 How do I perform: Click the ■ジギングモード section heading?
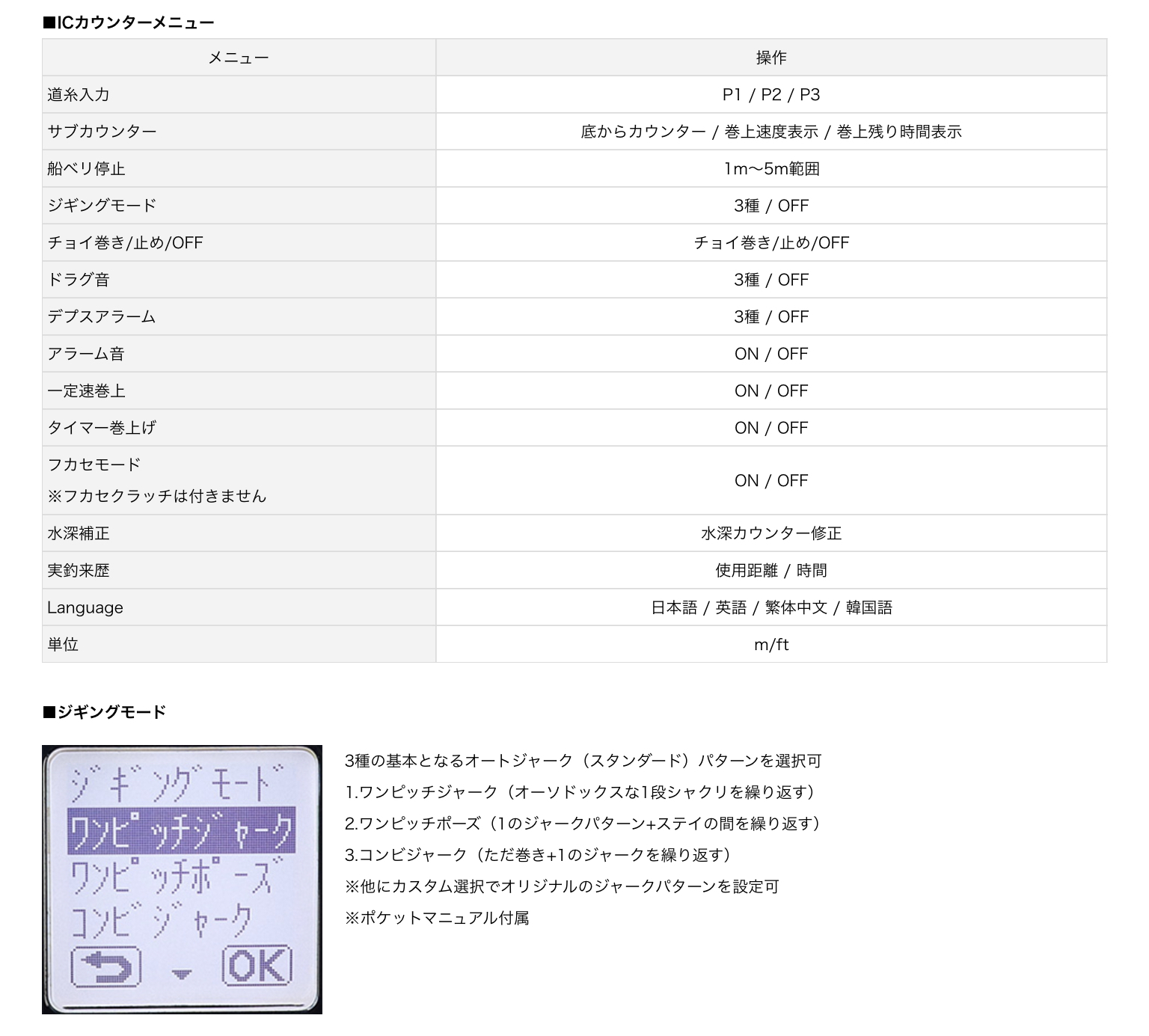pyautogui.click(x=105, y=712)
